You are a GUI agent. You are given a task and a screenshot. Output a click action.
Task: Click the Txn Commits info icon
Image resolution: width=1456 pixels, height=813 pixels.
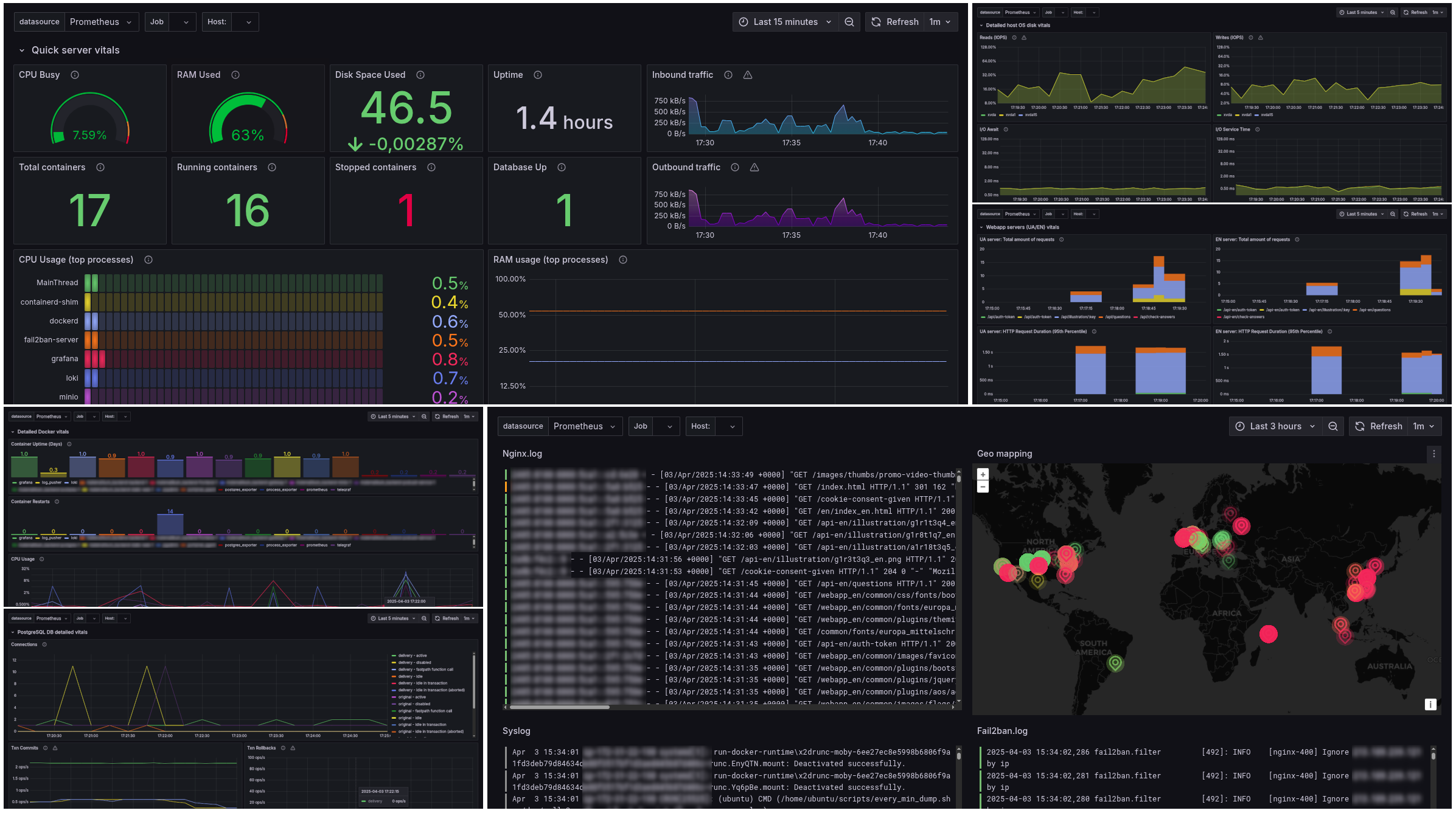pos(45,748)
